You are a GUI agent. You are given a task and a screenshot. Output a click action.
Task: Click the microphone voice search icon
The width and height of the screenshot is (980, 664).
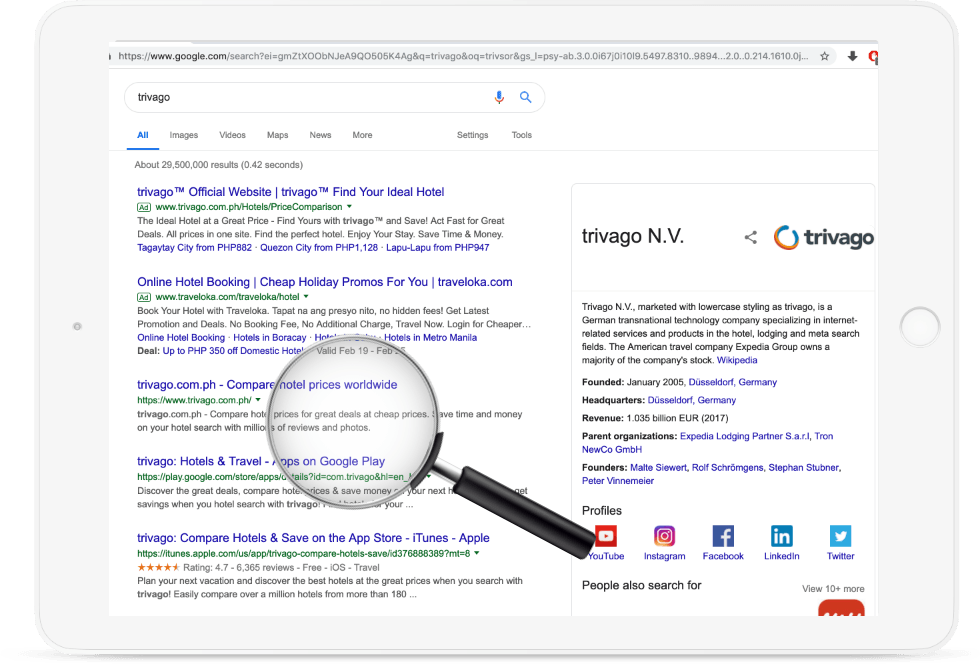499,97
